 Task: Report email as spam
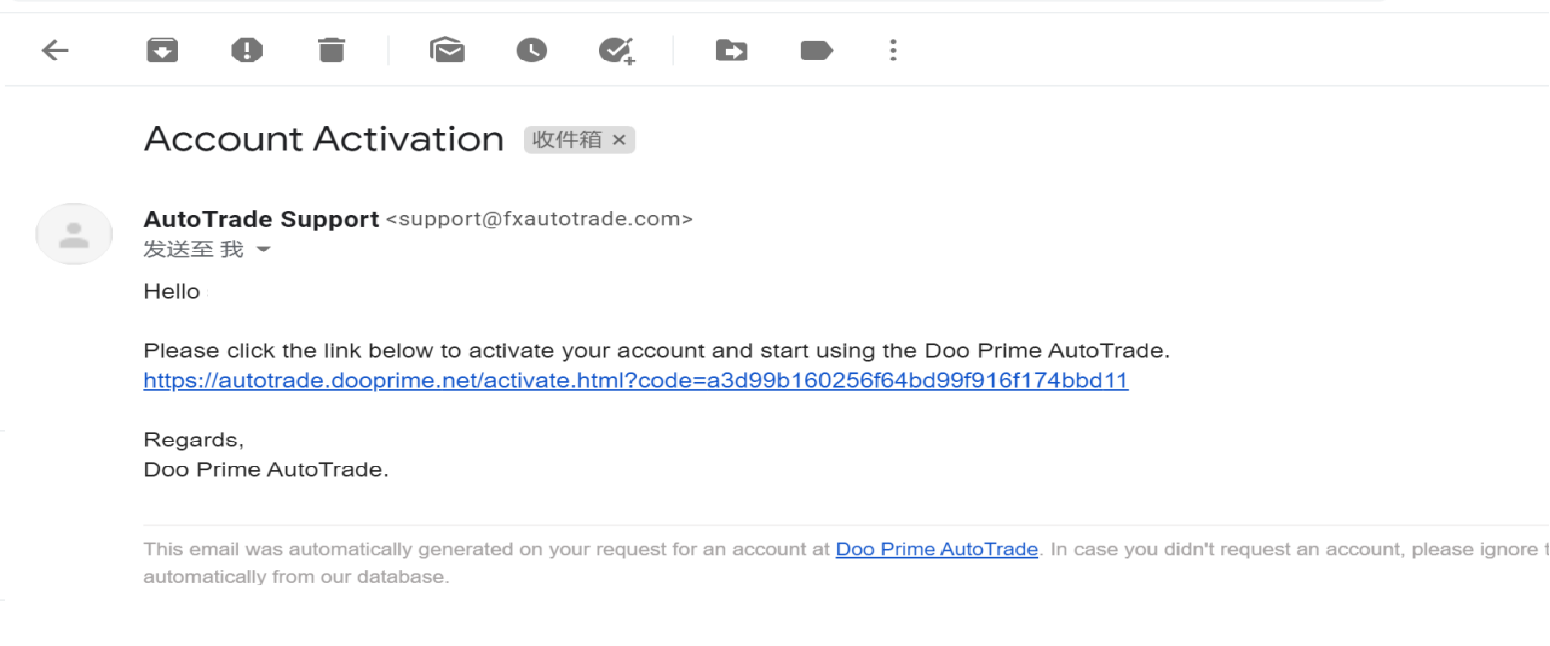(x=247, y=50)
